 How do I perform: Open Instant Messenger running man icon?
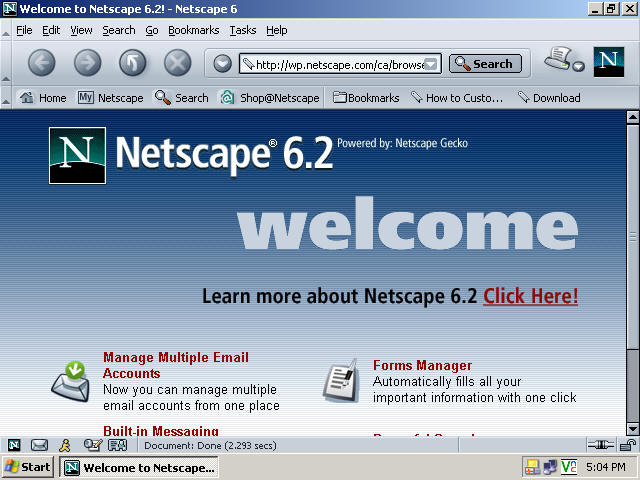pyautogui.click(x=64, y=445)
